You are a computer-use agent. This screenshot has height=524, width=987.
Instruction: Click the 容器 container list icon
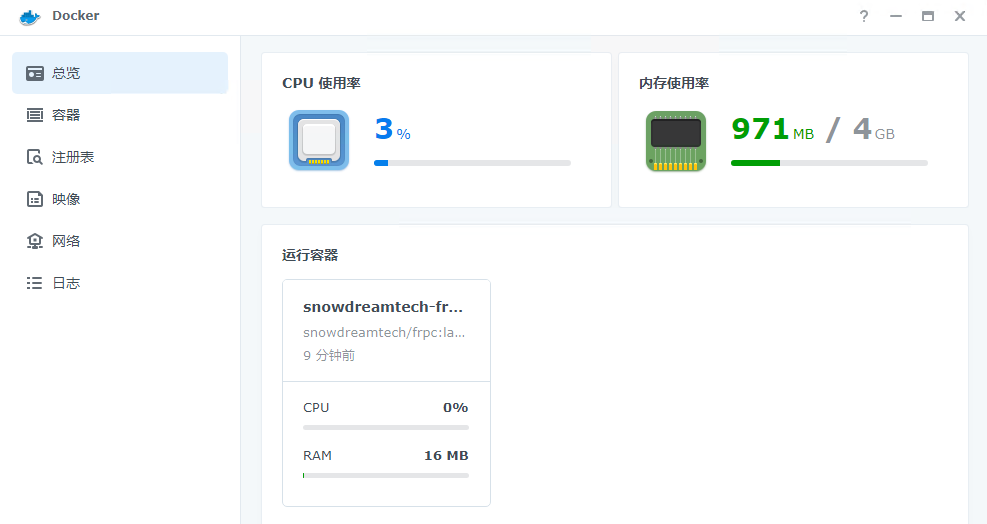coord(35,115)
